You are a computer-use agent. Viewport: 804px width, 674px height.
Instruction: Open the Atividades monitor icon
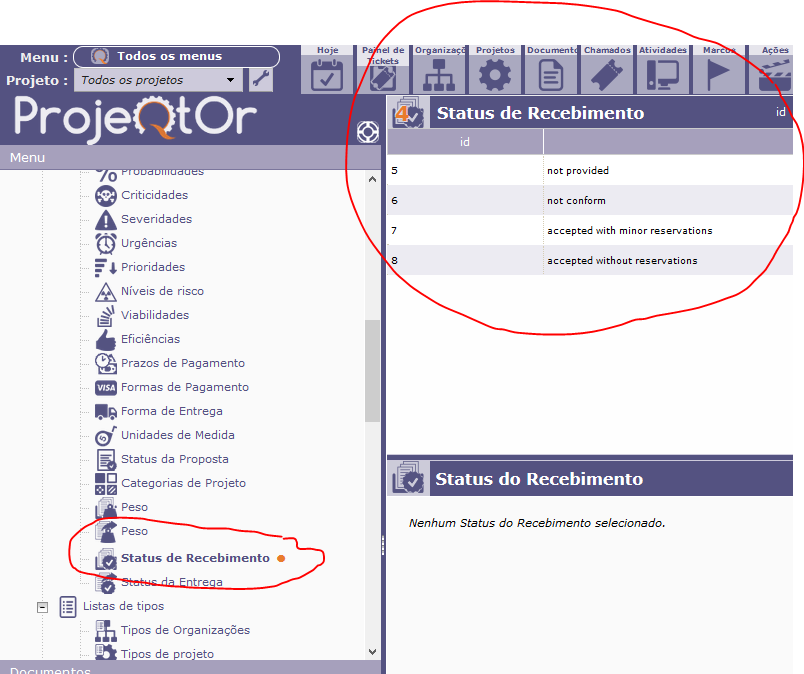tap(662, 75)
